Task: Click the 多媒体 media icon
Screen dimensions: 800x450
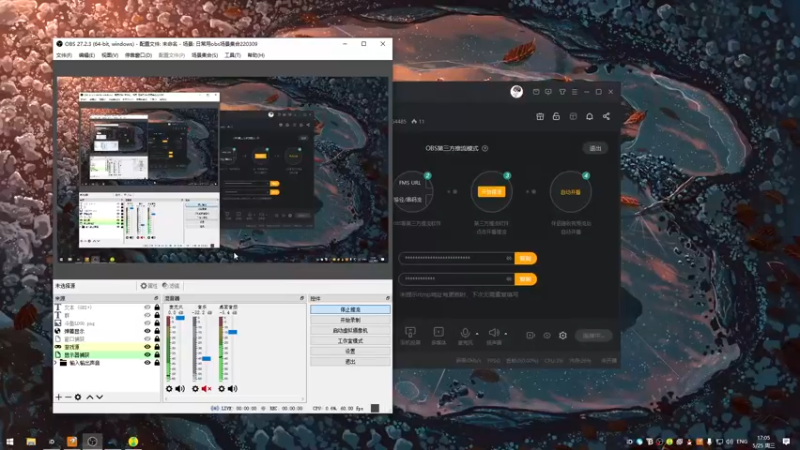Action: (x=438, y=332)
